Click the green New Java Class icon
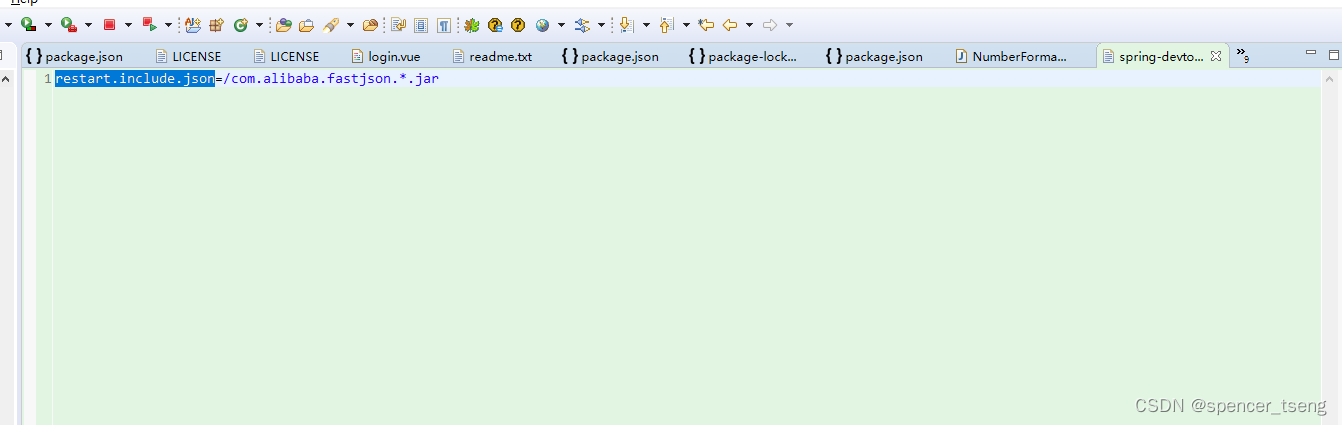This screenshot has width=1342, height=425. click(241, 24)
